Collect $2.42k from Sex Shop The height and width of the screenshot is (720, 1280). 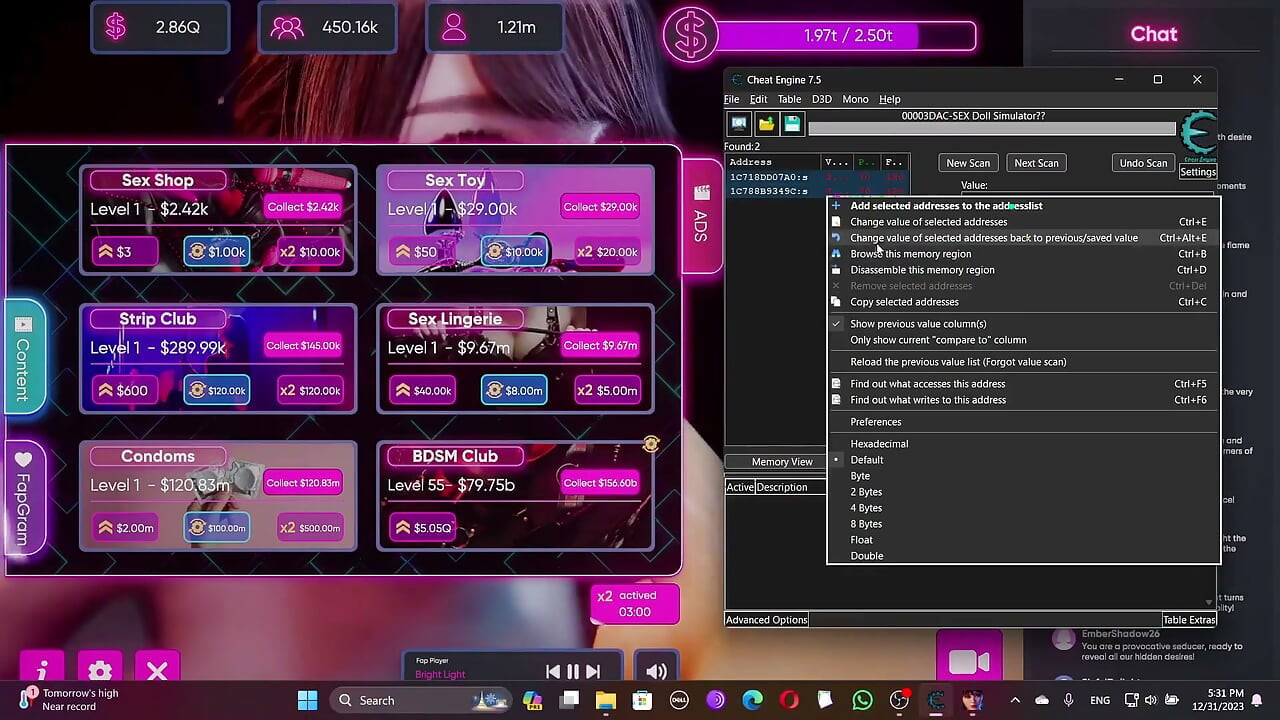[x=303, y=207]
